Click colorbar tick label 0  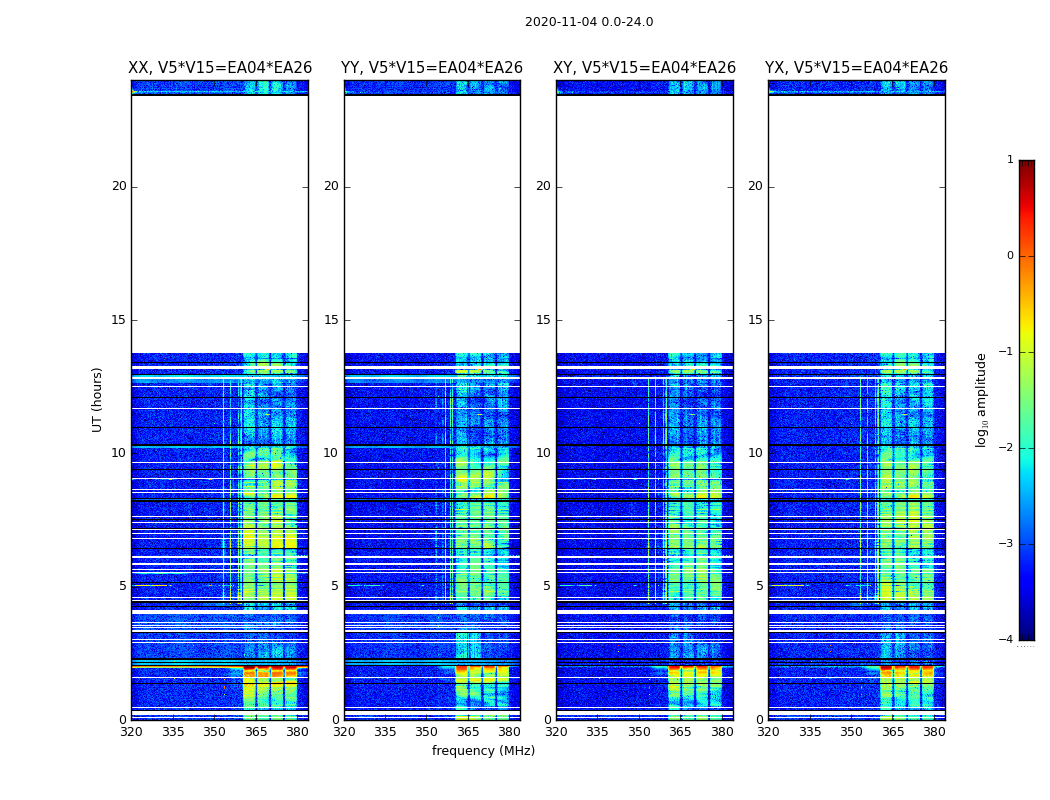(x=1010, y=256)
